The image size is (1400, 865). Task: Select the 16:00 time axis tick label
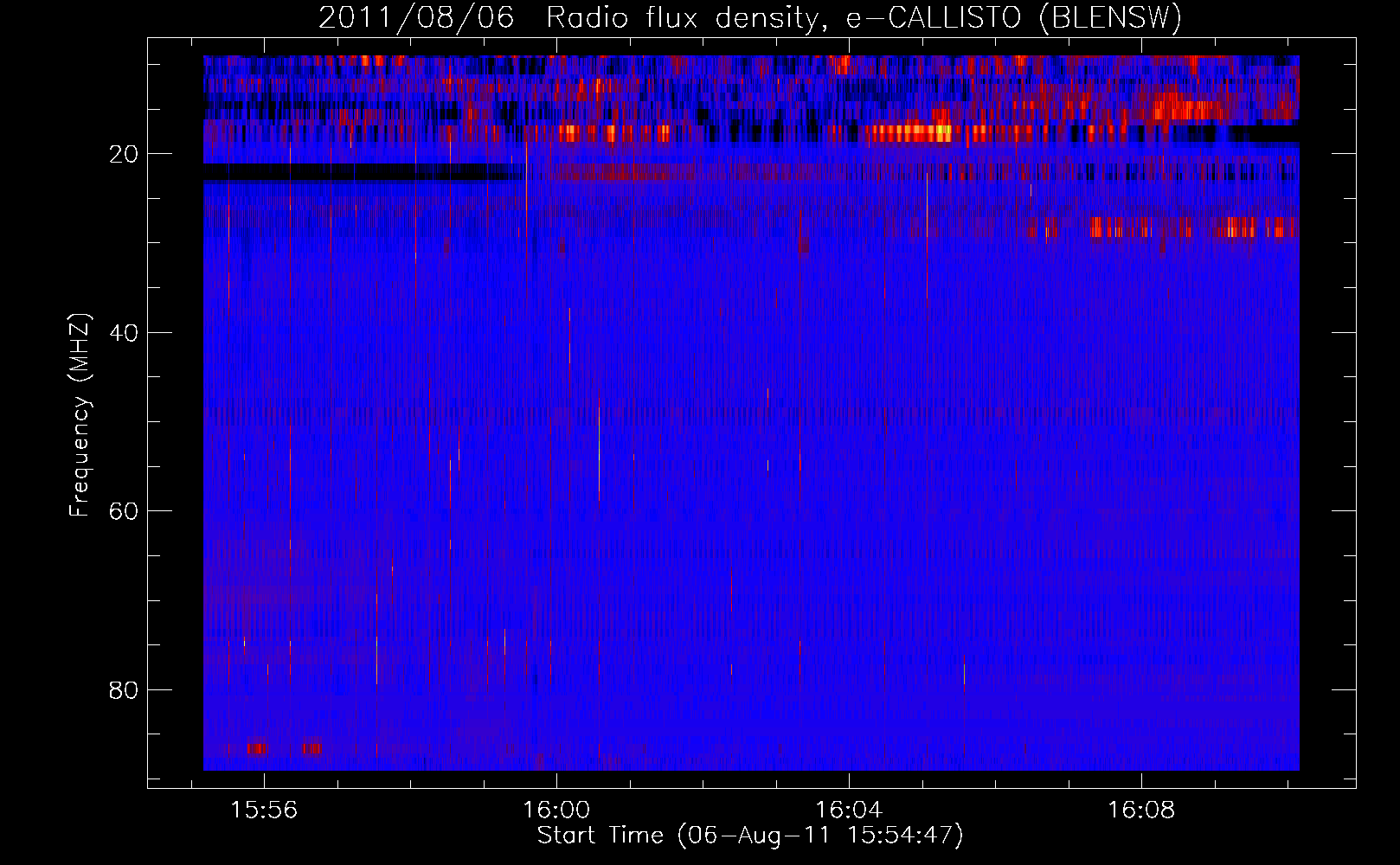point(556,810)
